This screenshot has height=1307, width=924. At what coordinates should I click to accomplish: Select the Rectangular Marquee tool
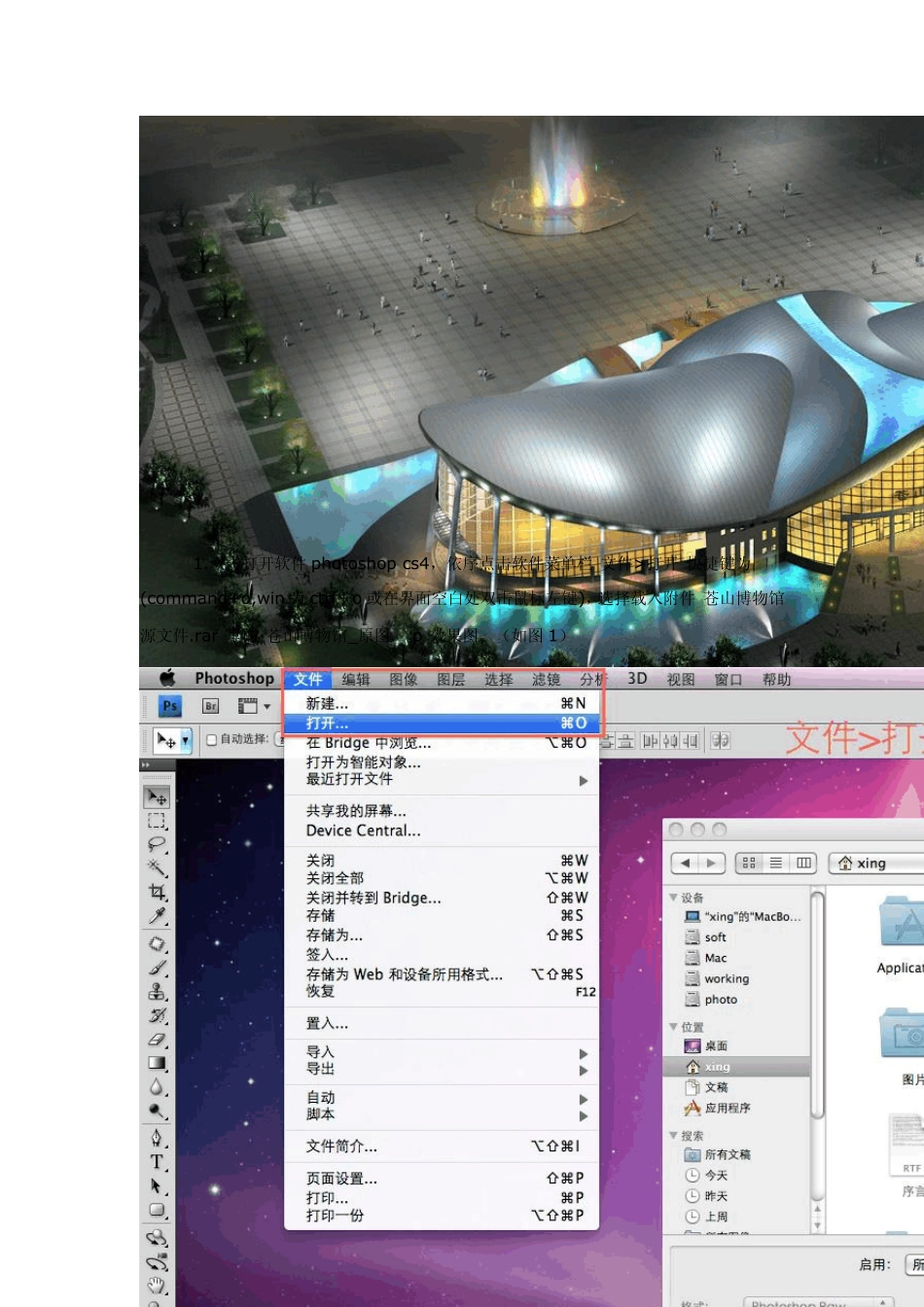[x=157, y=821]
